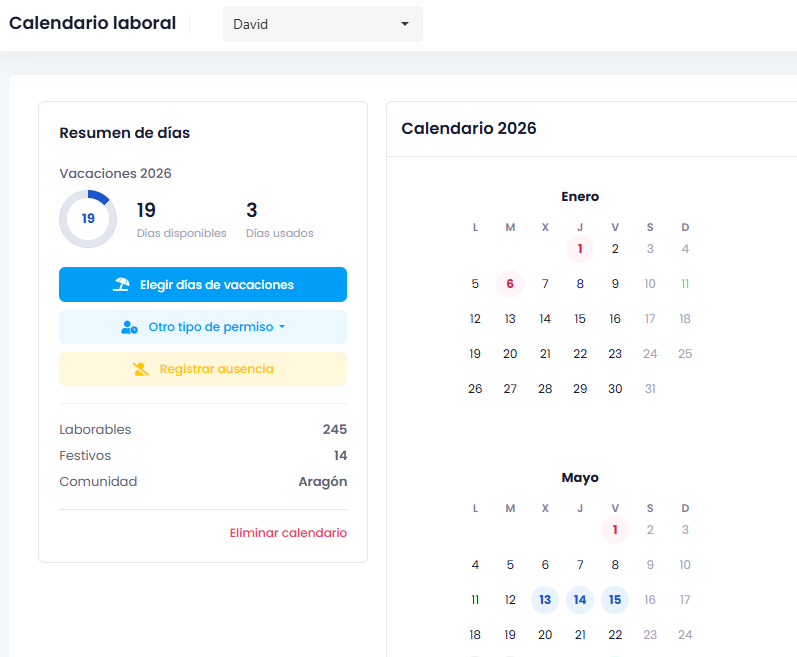This screenshot has width=797, height=657.
Task: Click the dropdown arrow beside David
Action: 405,24
